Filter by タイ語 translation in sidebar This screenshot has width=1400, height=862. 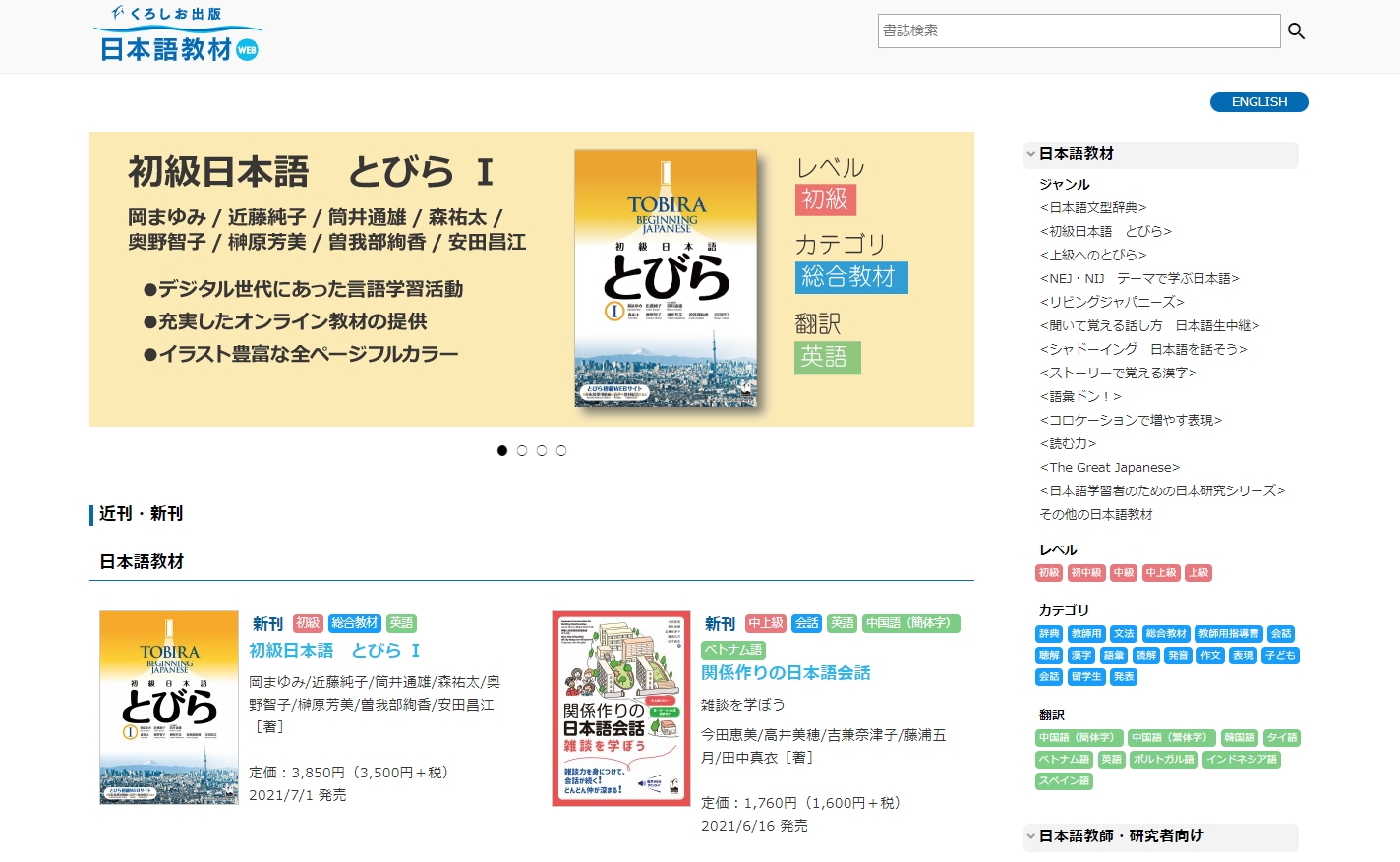1282,738
